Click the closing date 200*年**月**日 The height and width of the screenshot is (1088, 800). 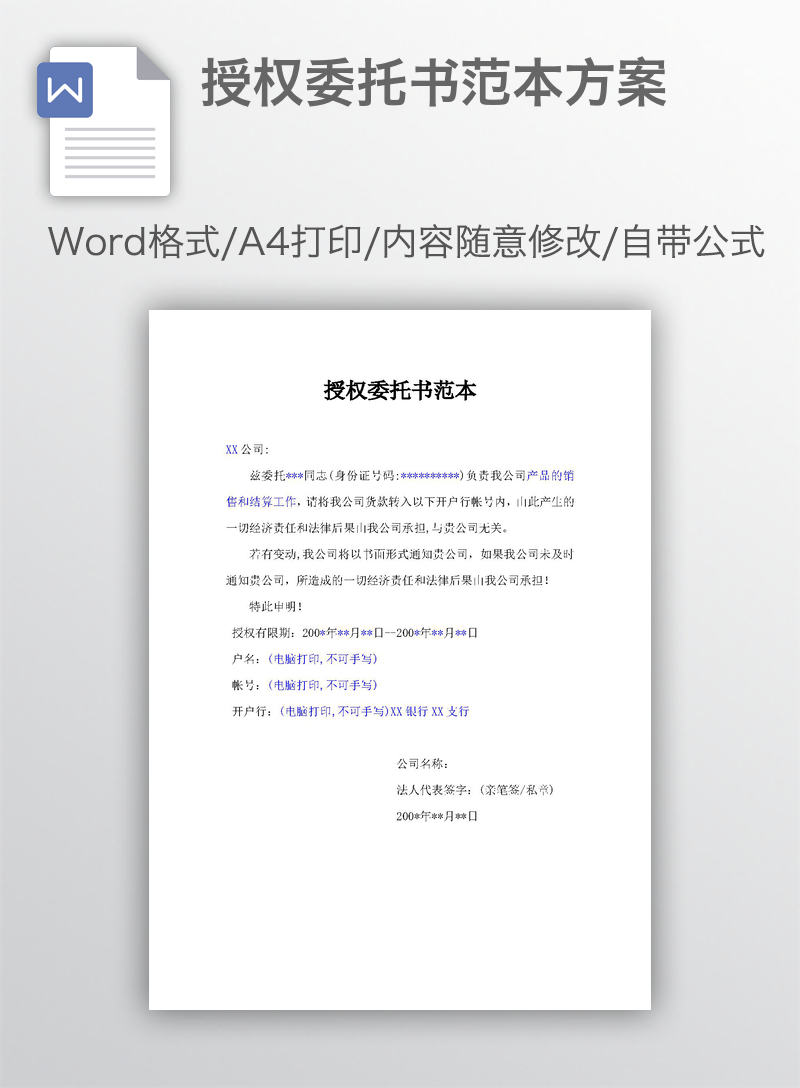(437, 817)
